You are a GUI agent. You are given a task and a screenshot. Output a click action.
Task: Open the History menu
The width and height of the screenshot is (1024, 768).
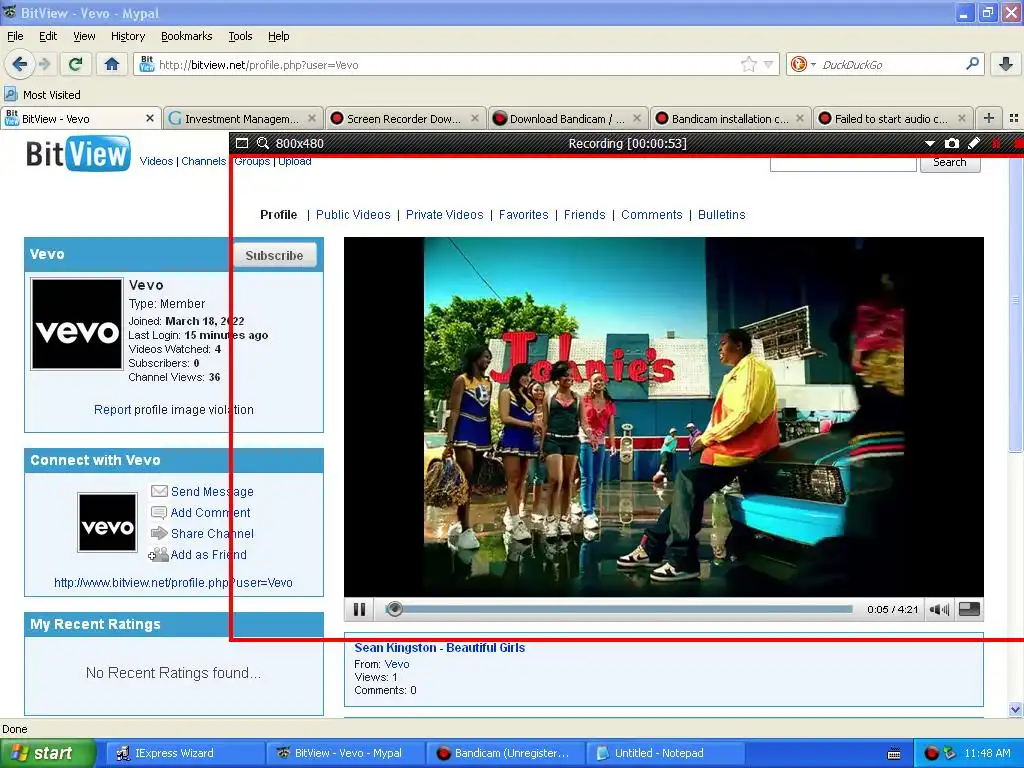pos(127,36)
